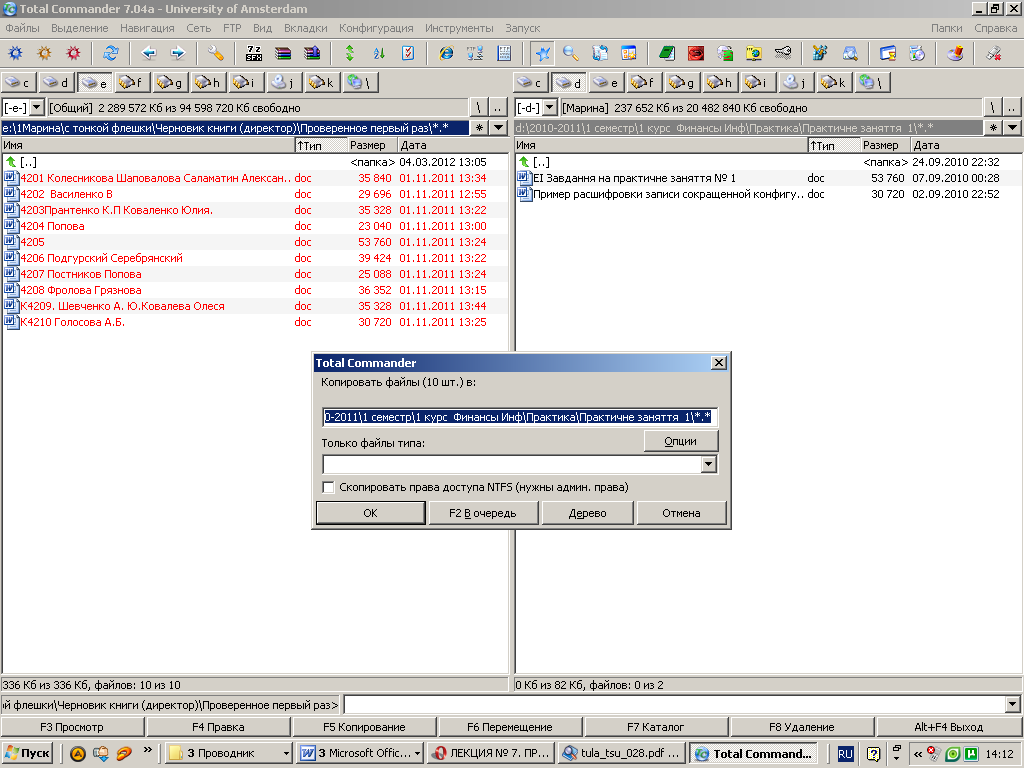Expand command line history dropdown

(x=1012, y=705)
